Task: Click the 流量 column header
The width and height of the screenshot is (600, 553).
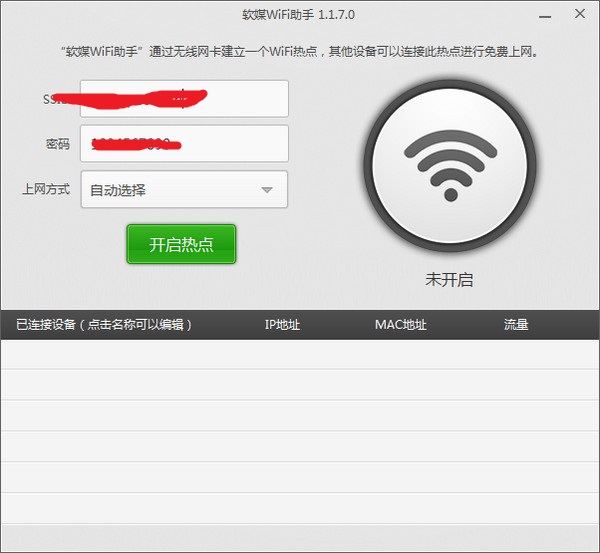Action: (516, 325)
